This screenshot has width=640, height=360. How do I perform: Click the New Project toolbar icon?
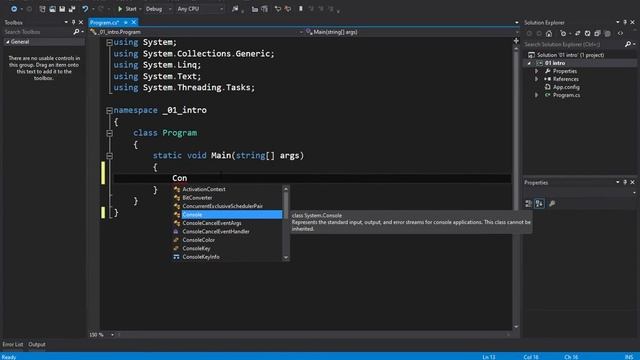[x=42, y=9]
